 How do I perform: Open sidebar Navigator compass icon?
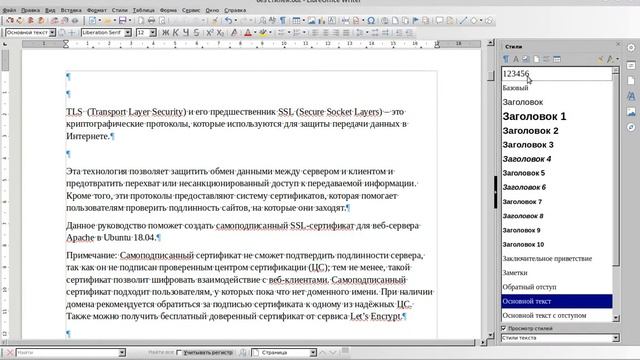coord(631,127)
